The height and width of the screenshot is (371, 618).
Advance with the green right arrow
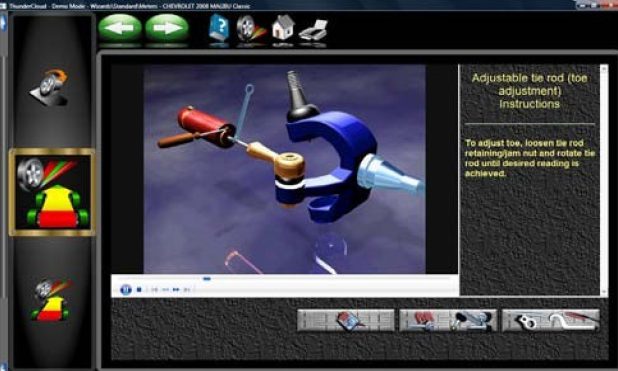167,28
